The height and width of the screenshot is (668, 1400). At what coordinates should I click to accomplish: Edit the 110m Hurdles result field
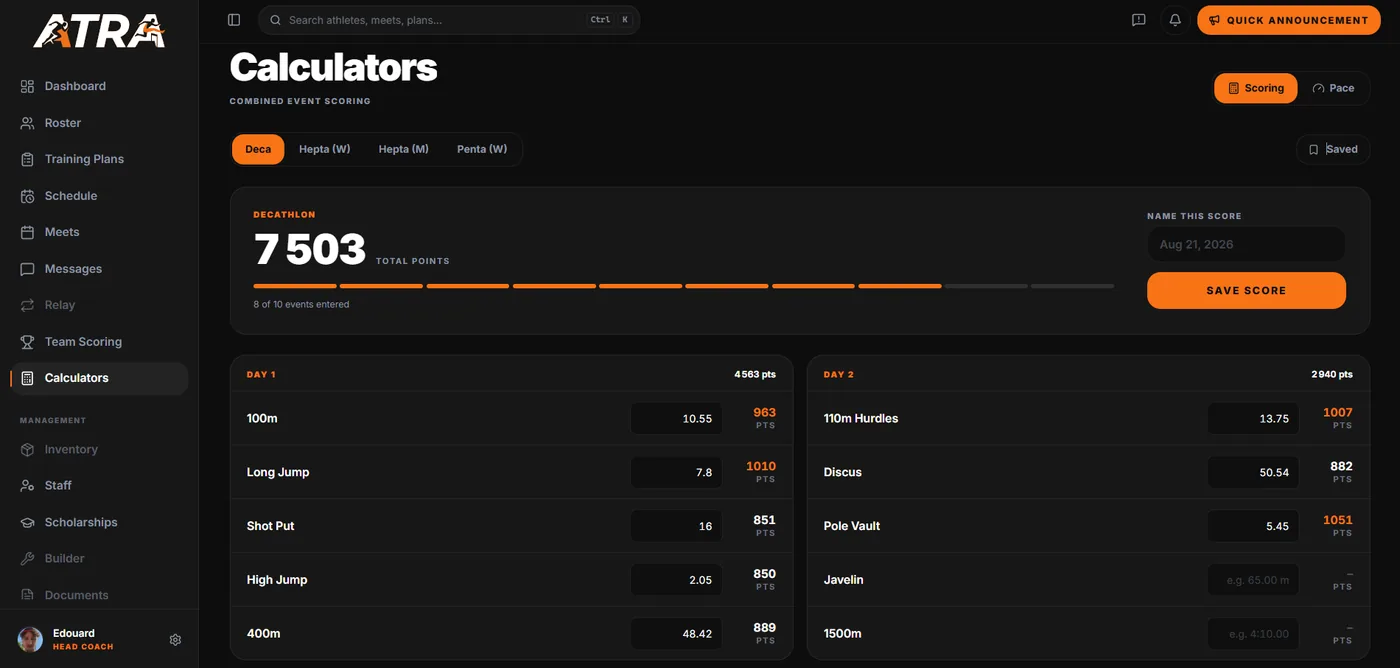pos(1253,419)
